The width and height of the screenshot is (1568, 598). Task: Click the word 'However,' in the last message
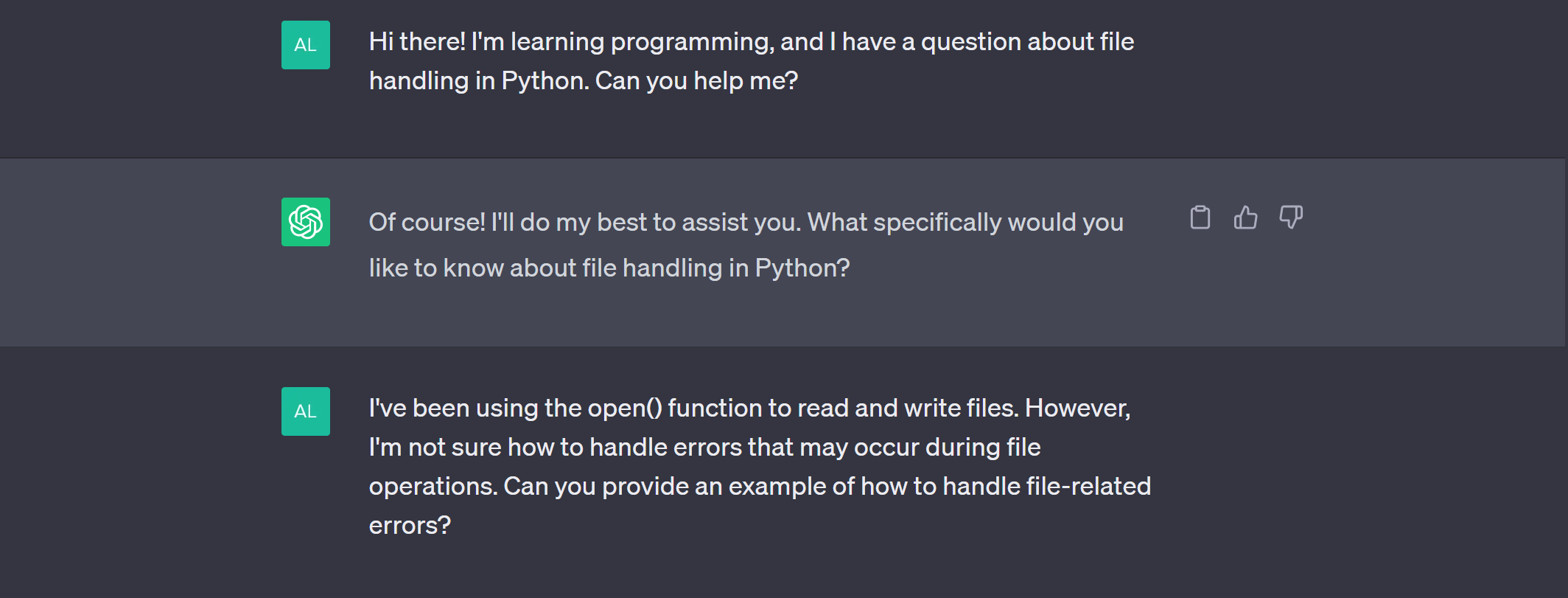tap(1078, 408)
